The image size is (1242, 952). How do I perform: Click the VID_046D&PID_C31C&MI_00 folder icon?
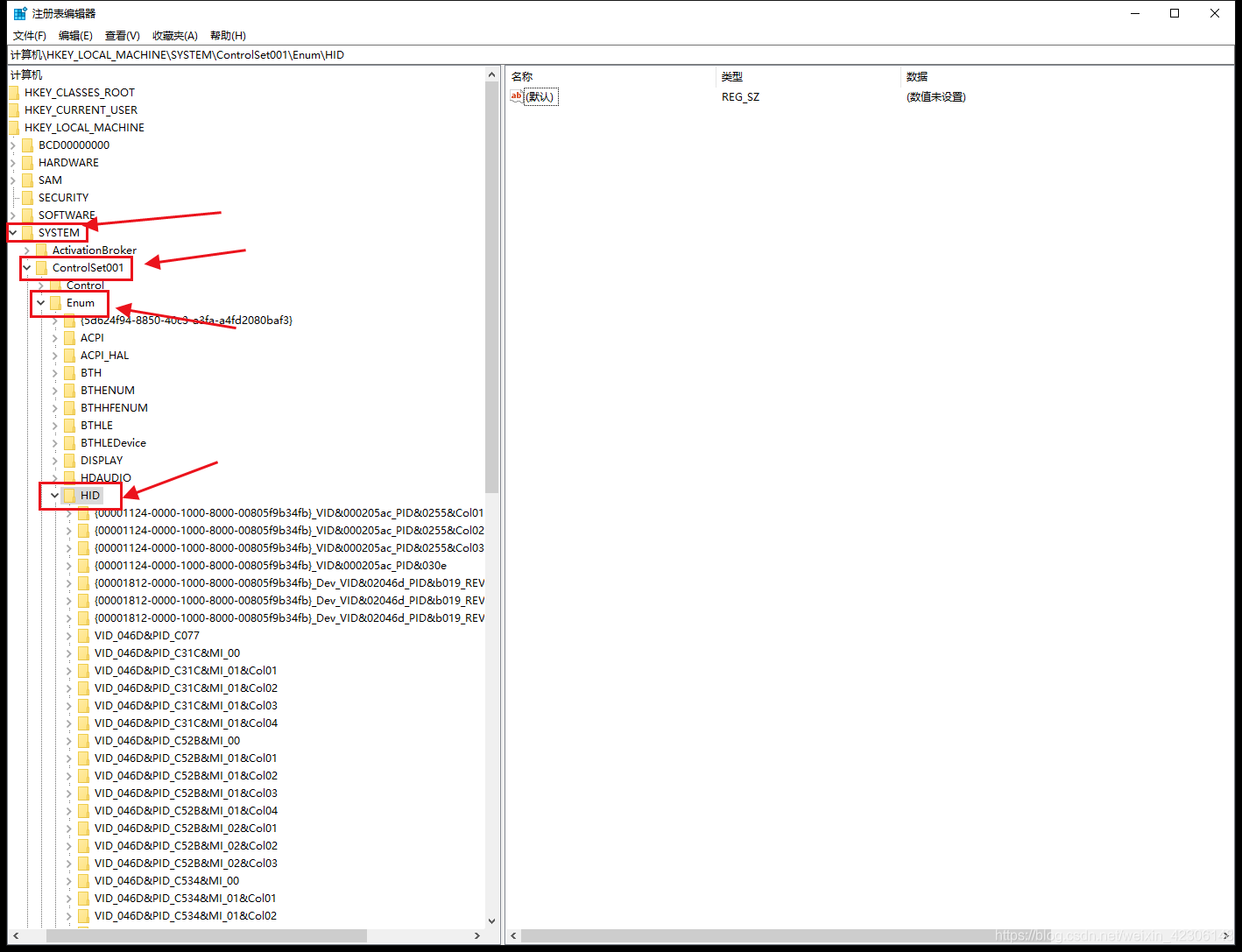83,652
